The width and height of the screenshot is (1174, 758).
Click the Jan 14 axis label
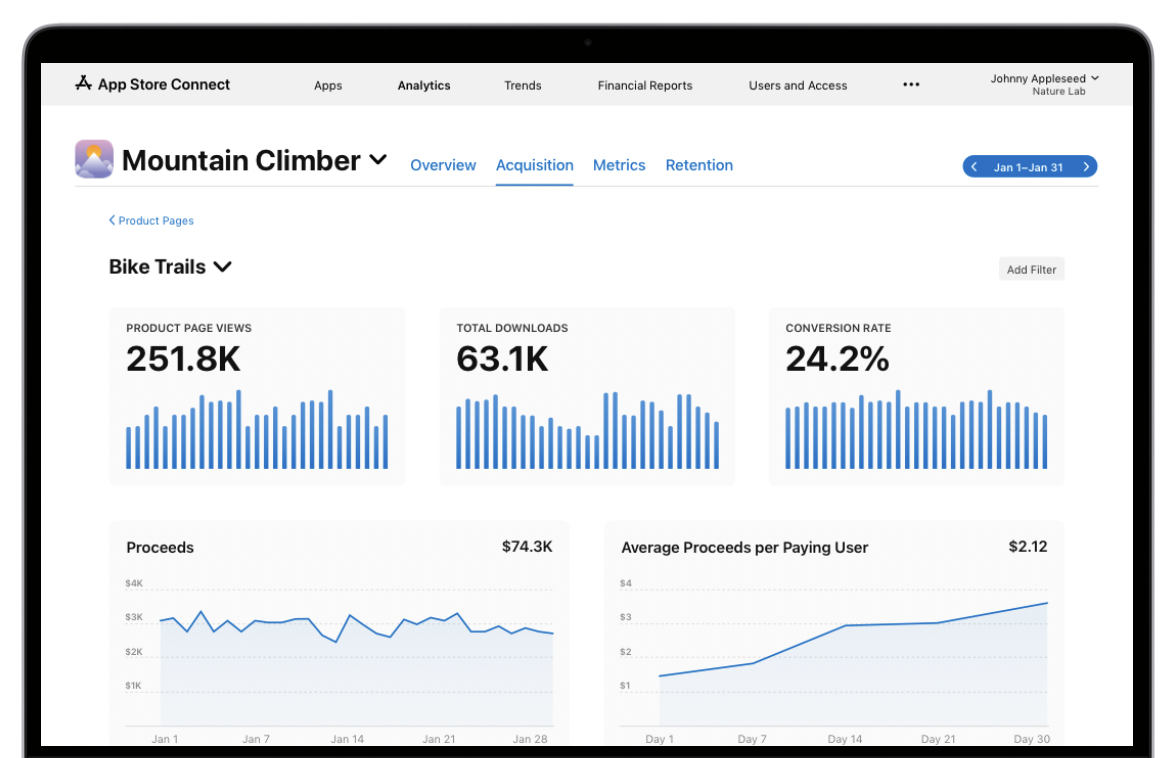click(x=347, y=739)
